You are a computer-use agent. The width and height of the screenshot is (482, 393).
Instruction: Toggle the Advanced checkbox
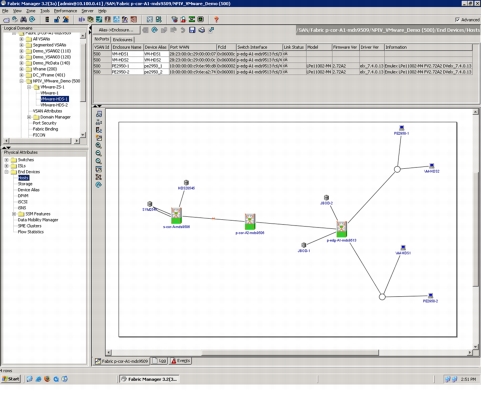[x=457, y=20]
